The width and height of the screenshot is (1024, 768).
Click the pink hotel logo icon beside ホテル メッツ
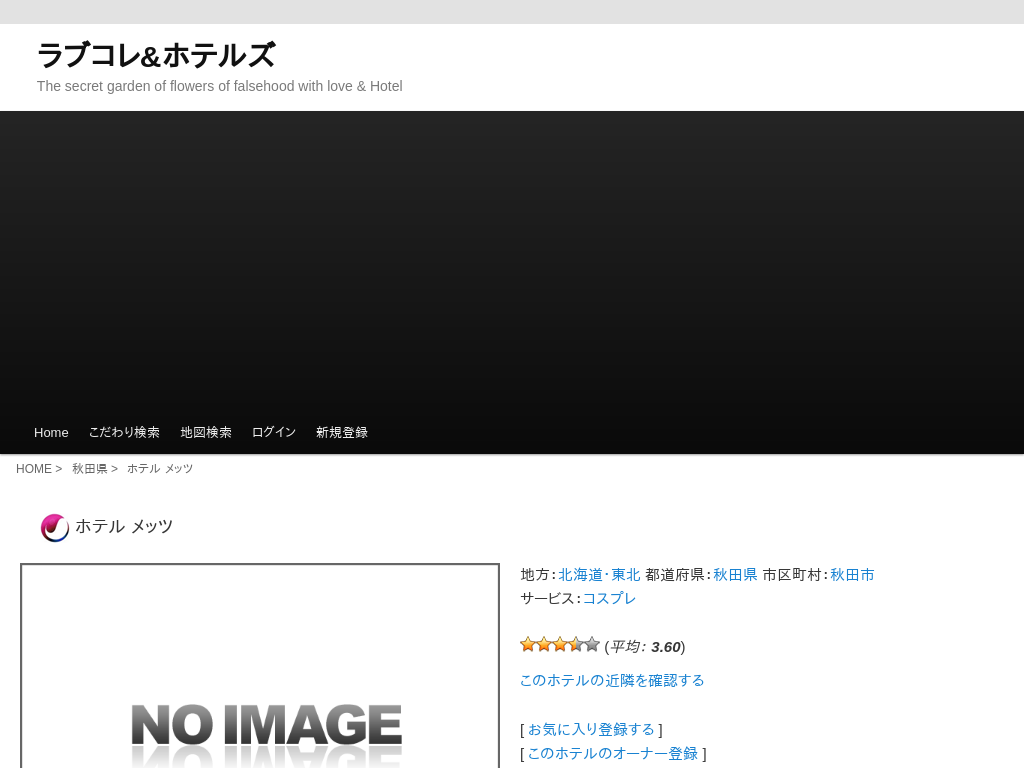54,527
